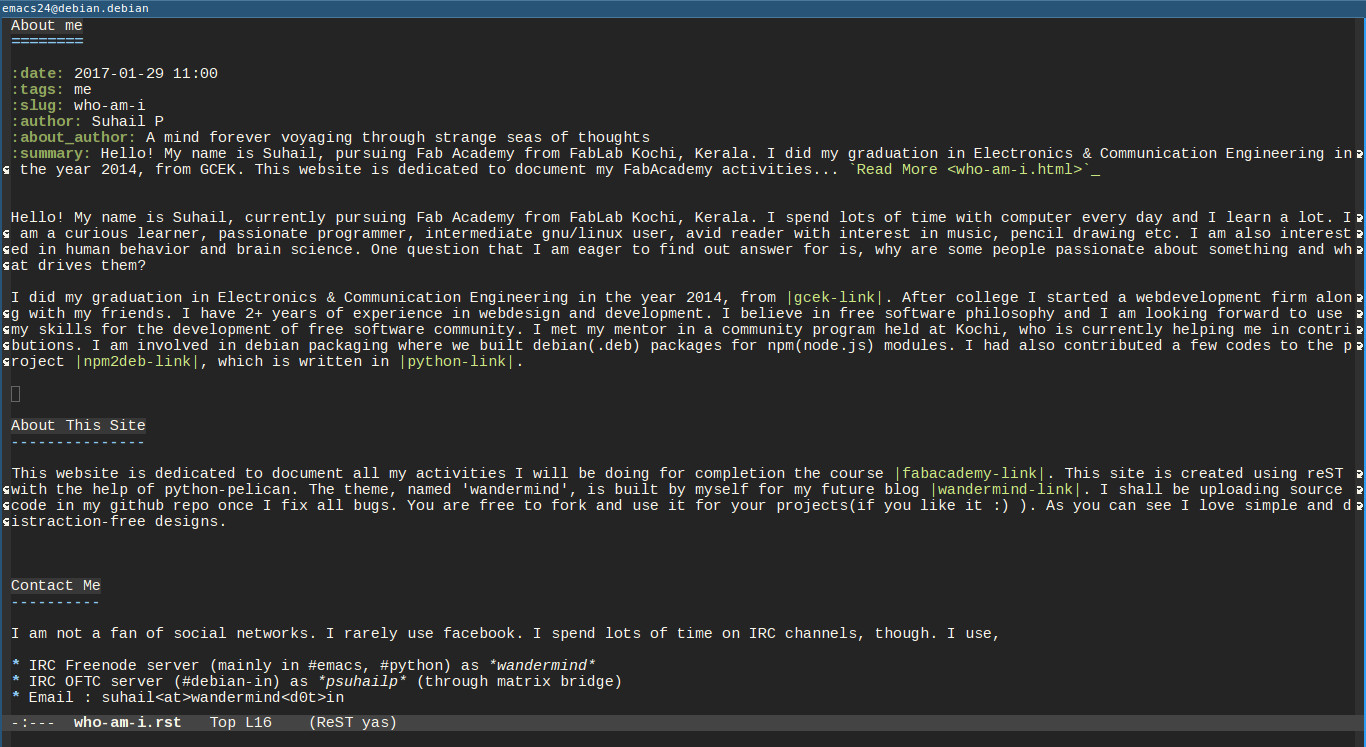The width and height of the screenshot is (1366, 747).
Task: Click the author value "Suhail P"
Action: (128, 122)
